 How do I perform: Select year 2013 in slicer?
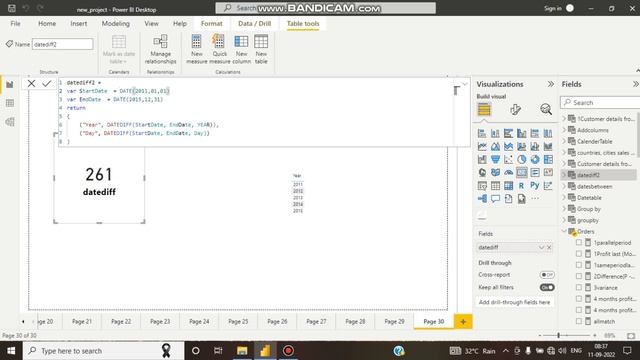pyautogui.click(x=298, y=198)
